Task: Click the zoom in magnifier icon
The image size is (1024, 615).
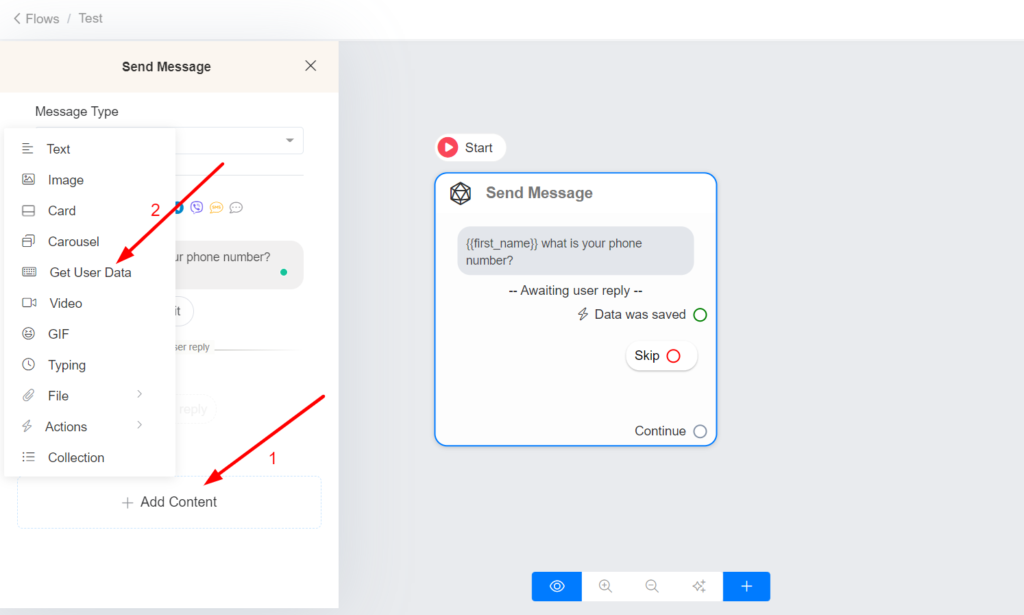Action: point(605,586)
